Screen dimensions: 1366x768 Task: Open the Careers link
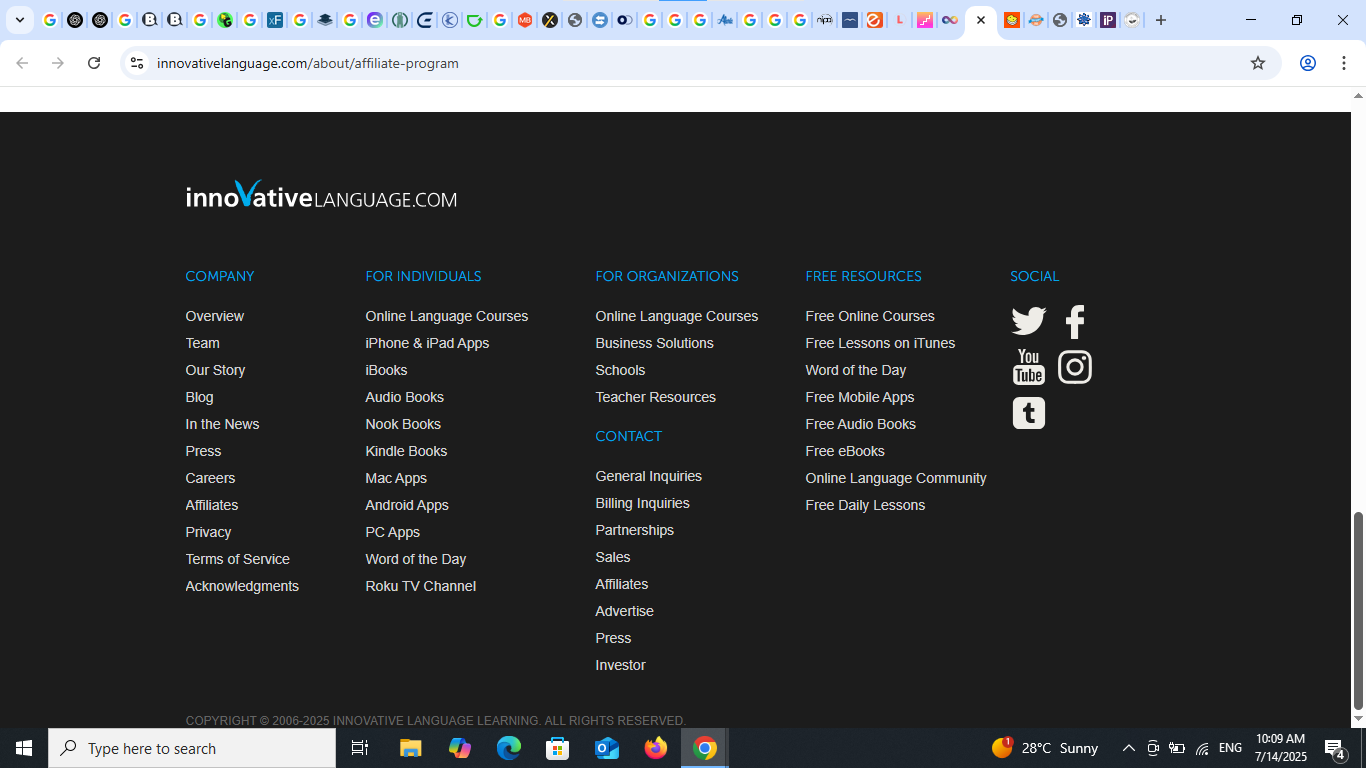210,478
